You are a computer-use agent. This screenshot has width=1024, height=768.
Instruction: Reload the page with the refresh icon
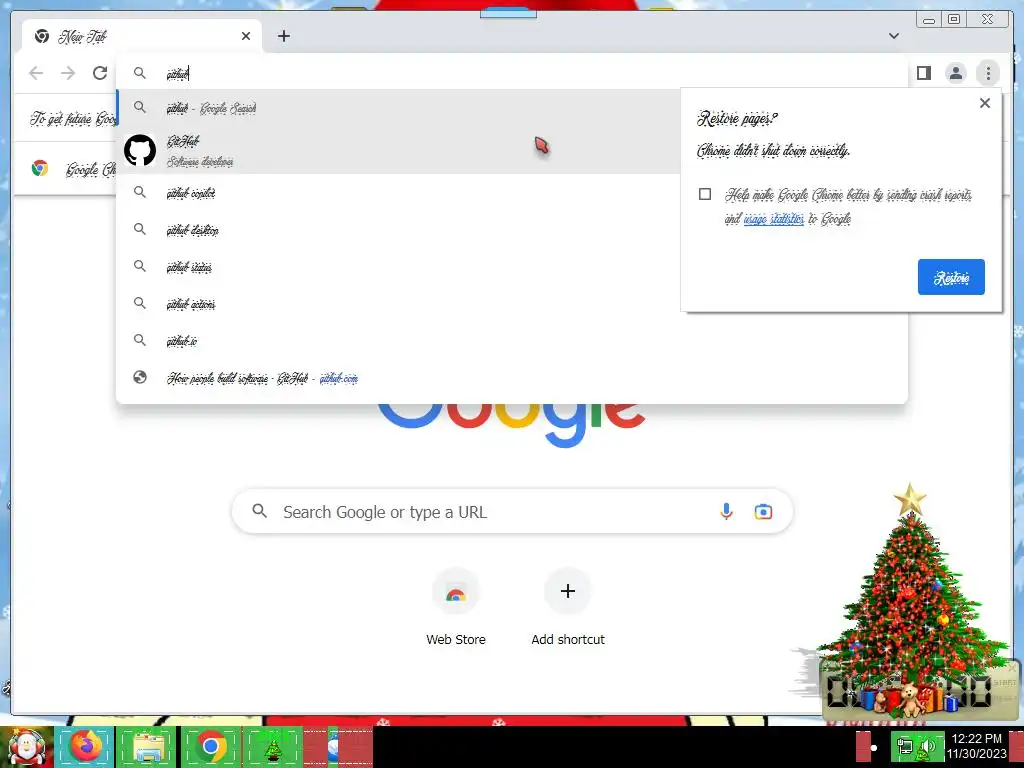[100, 73]
